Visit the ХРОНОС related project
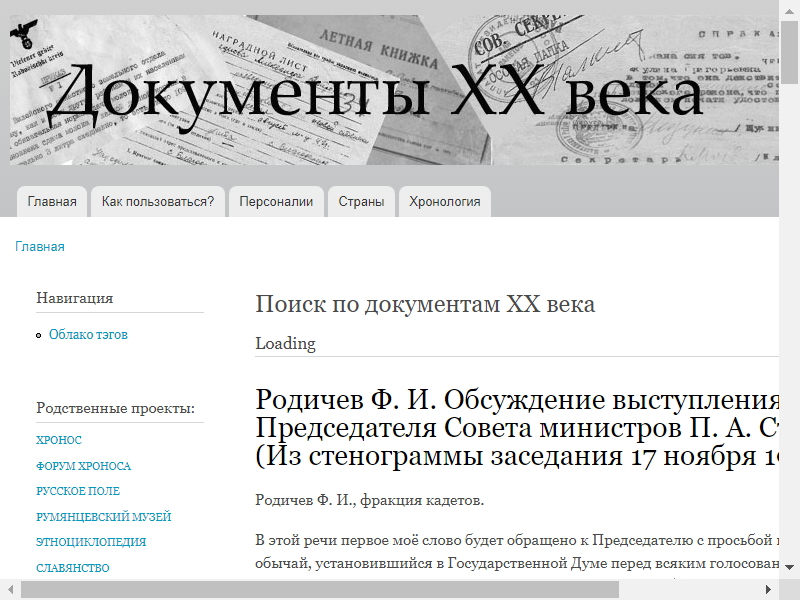 tap(59, 440)
